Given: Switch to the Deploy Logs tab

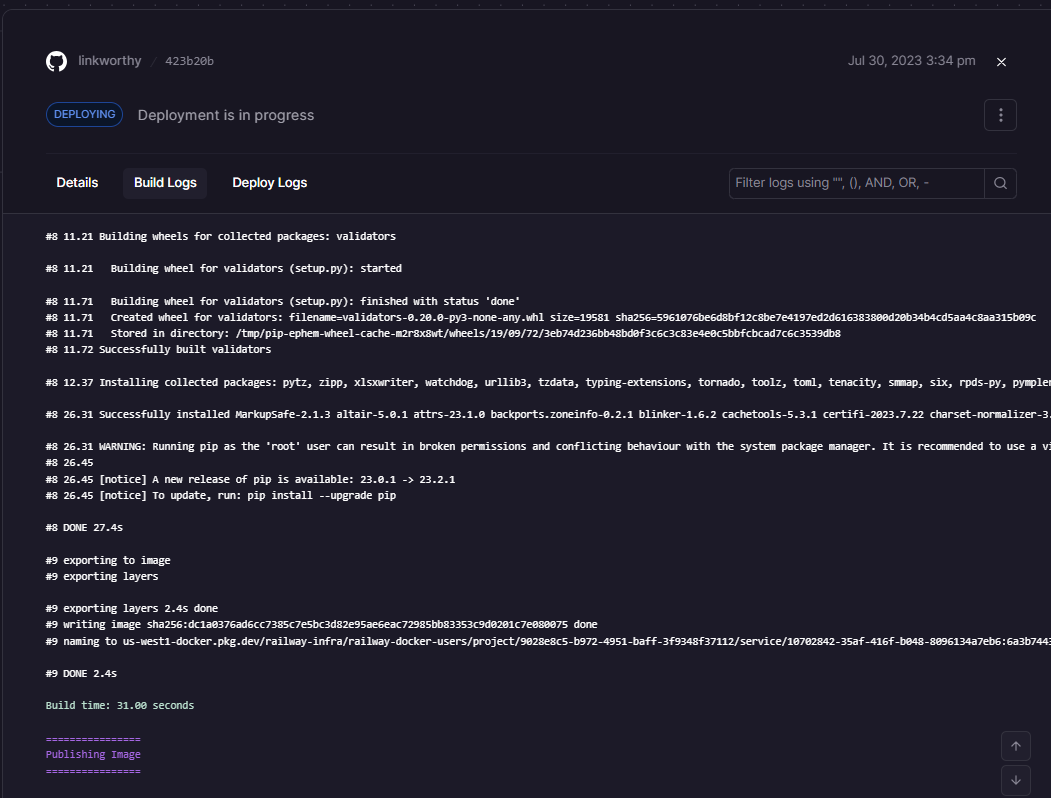Looking at the screenshot, I should click(269, 182).
